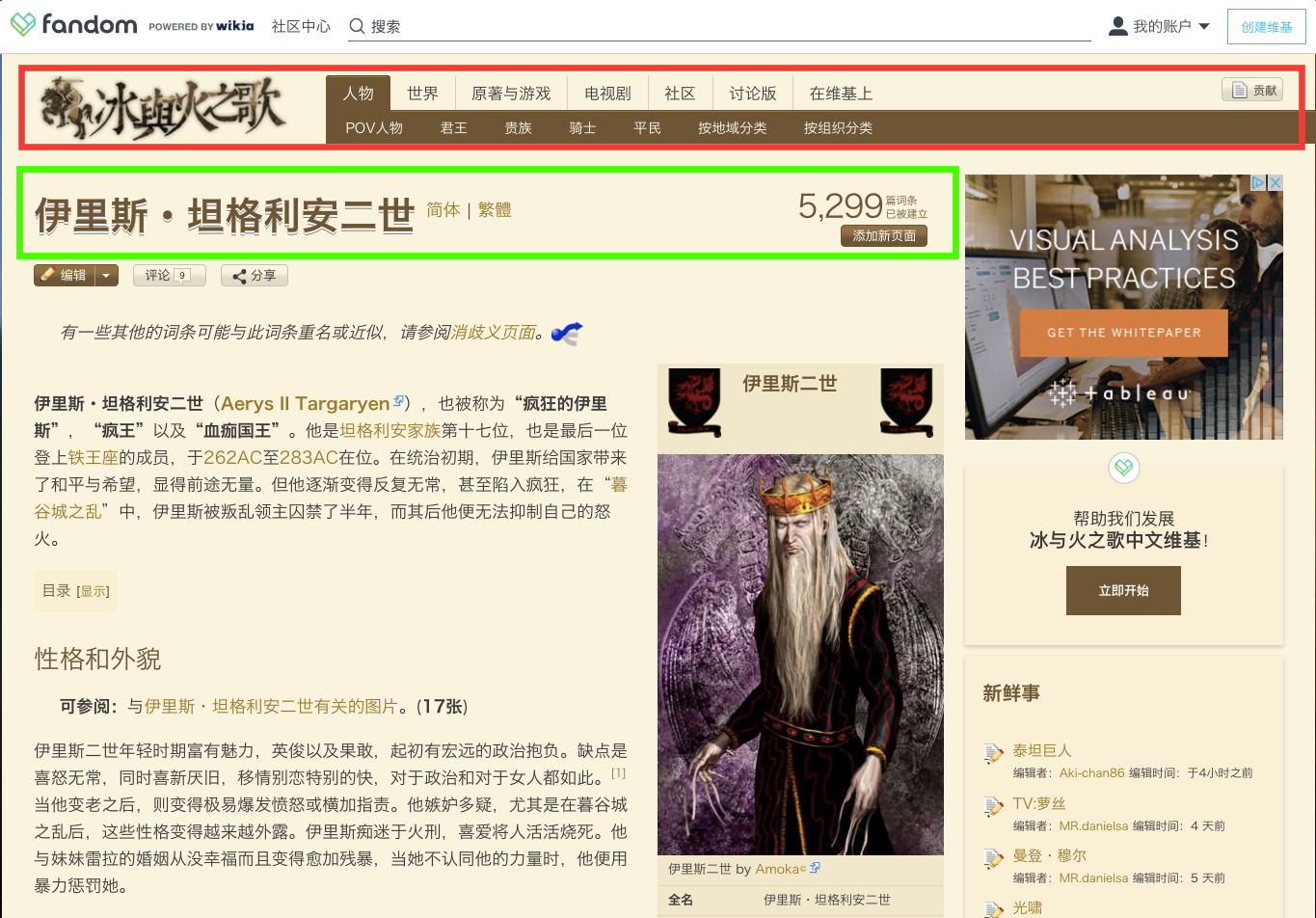Image resolution: width=1316 pixels, height=918 pixels.
Task: Open the 泰坦巨人 recent activity link
Action: 1042,751
